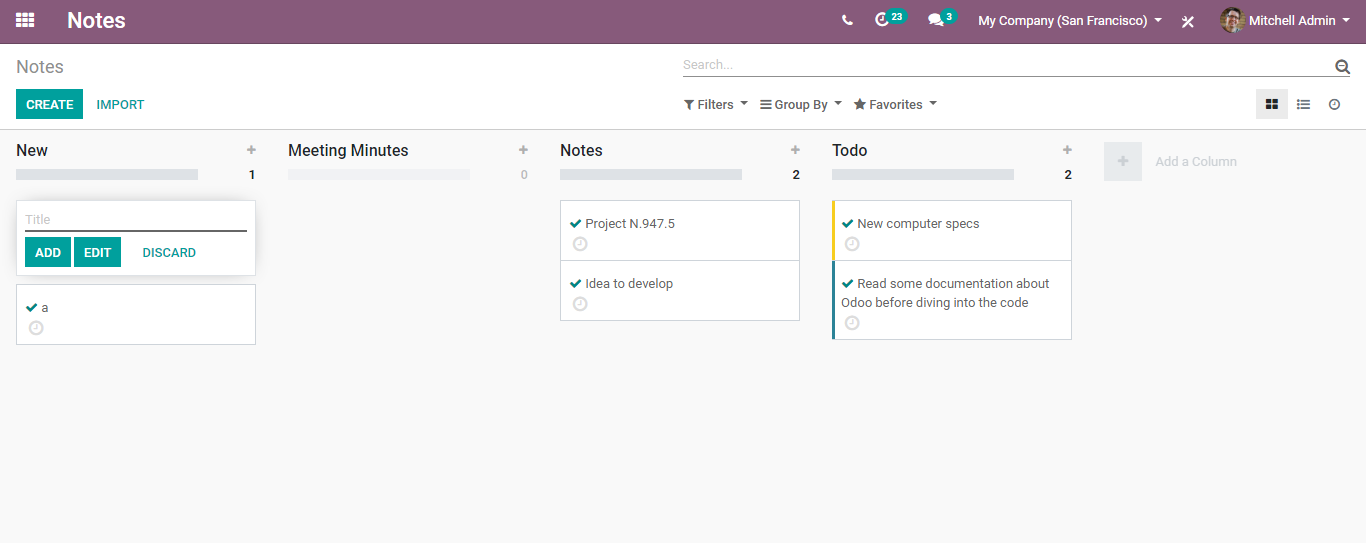Image resolution: width=1366 pixels, height=543 pixels.
Task: Click Meeting Minutes column progress bar
Action: coord(379,174)
